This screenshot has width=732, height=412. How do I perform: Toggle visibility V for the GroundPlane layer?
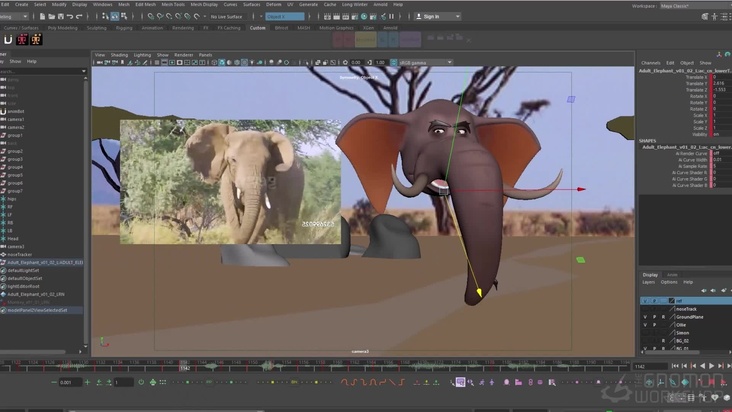[x=645, y=317]
